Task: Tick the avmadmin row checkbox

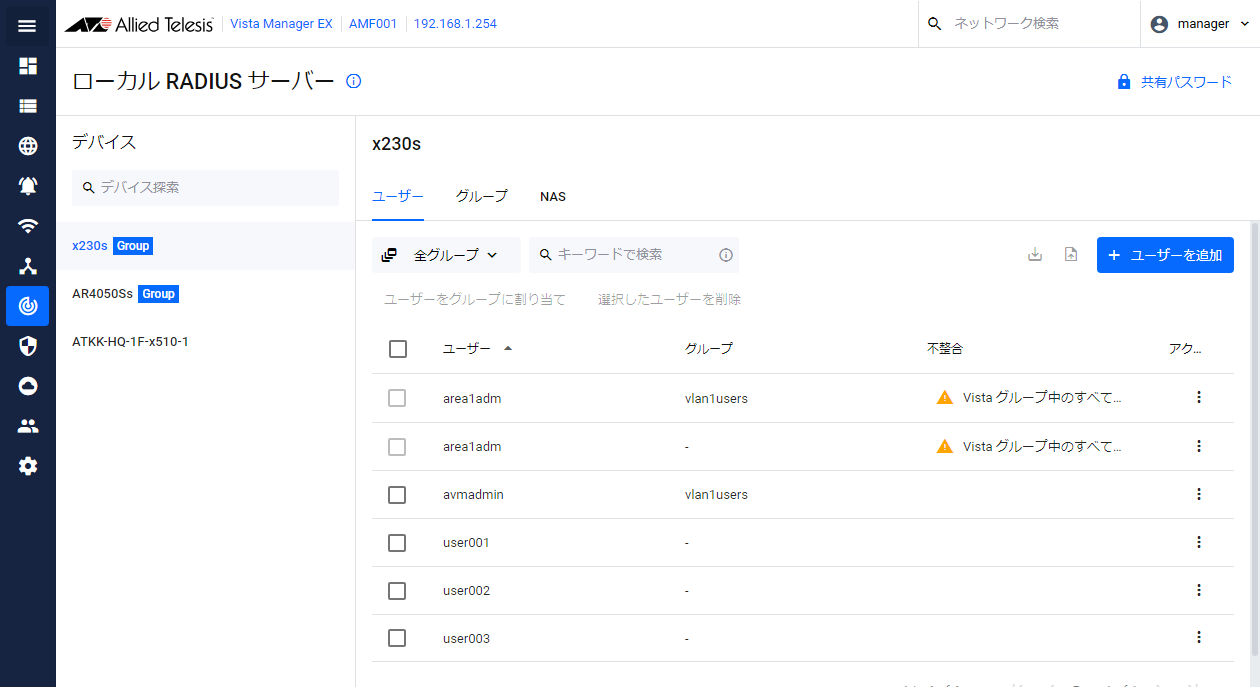Action: pyautogui.click(x=397, y=495)
